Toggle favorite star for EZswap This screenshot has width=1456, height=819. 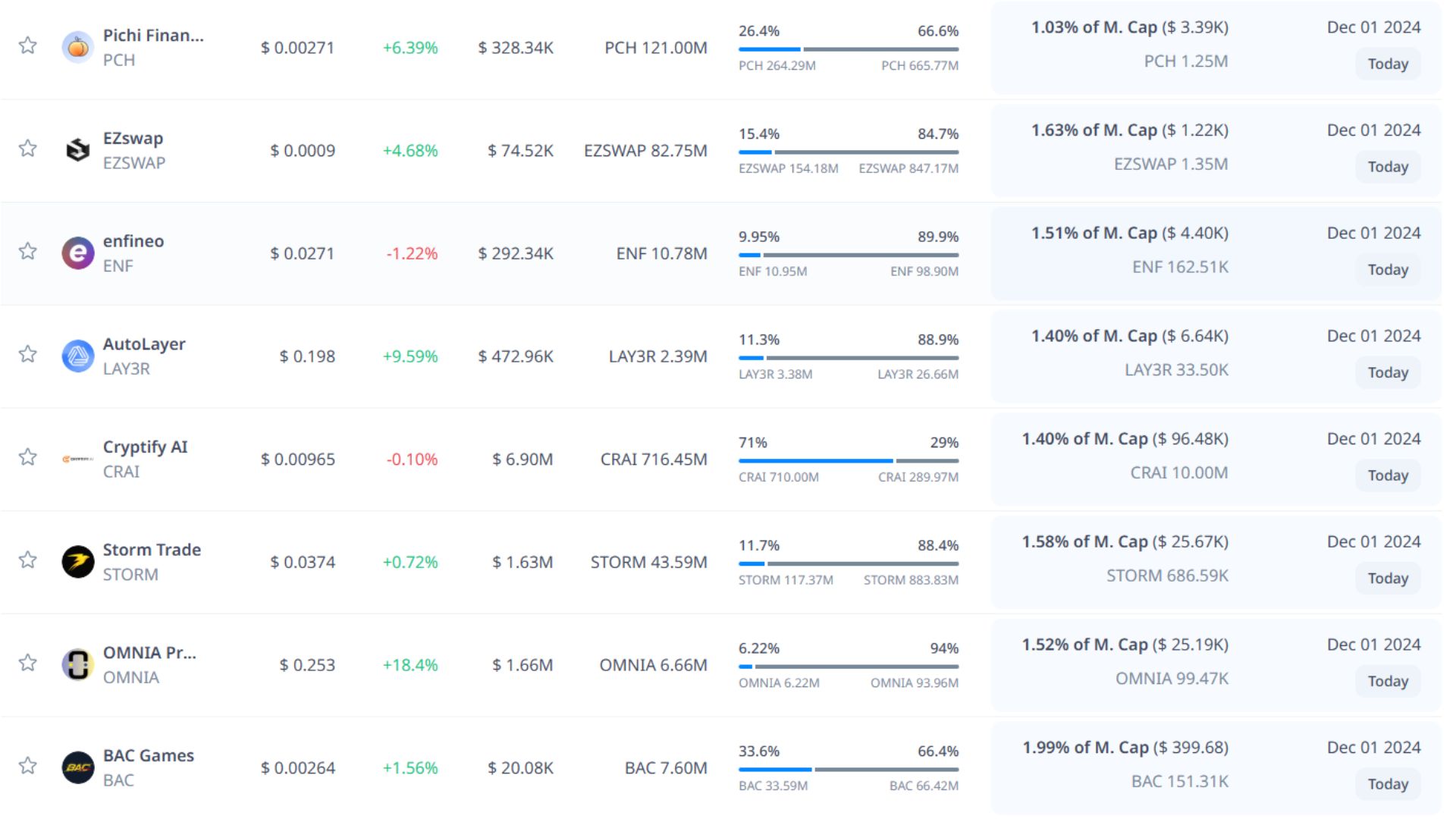tap(28, 148)
